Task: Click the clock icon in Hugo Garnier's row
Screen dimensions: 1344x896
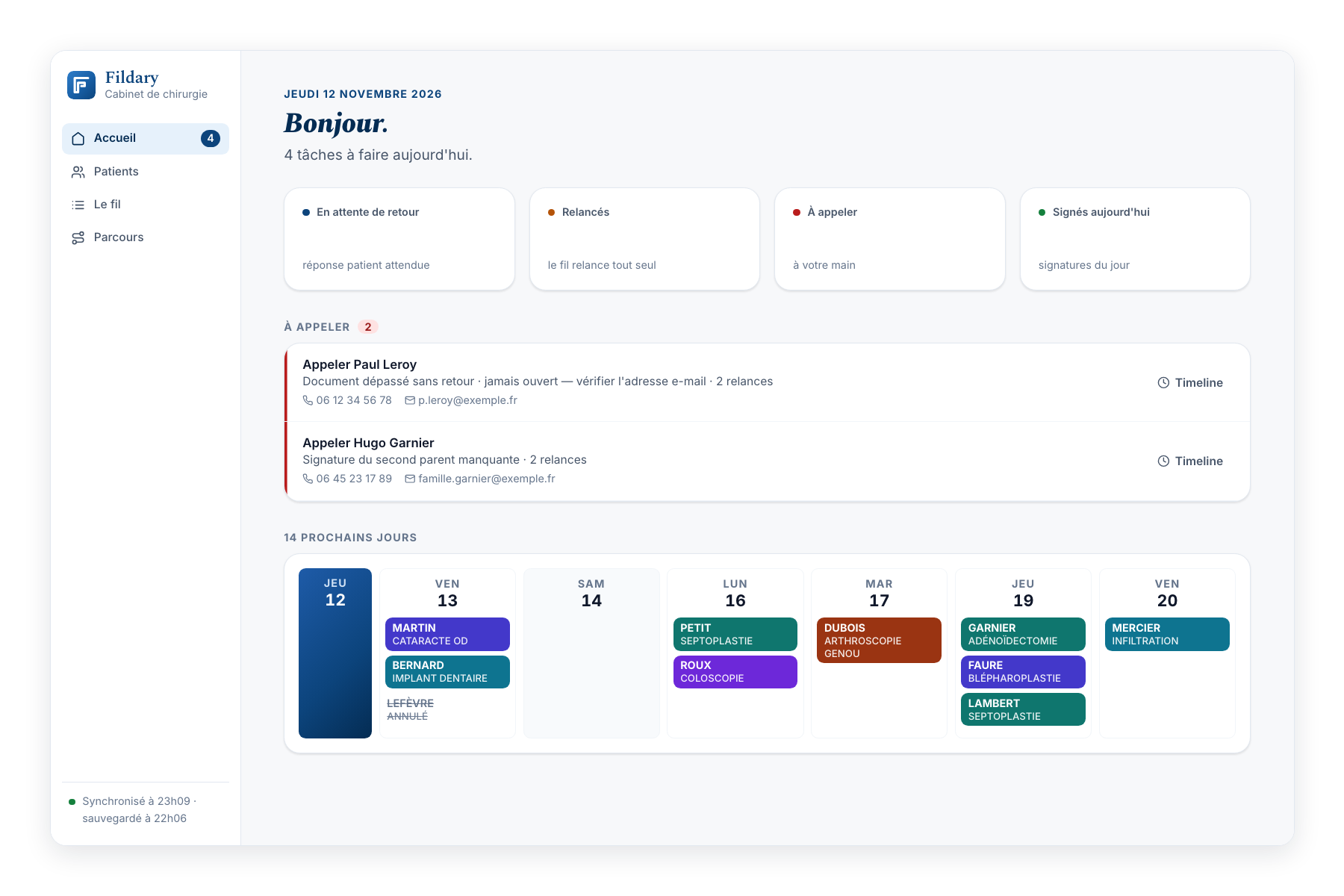Action: tap(1163, 461)
